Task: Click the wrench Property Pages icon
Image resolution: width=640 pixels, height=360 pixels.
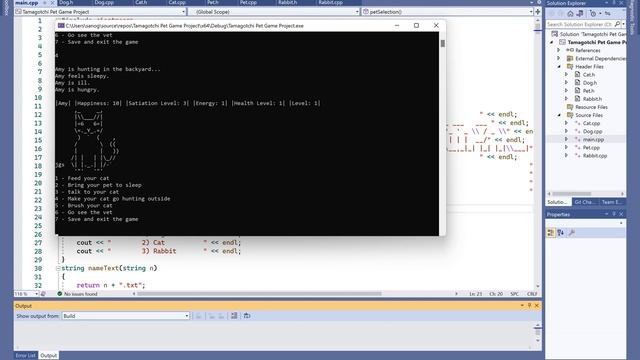Action: [572, 233]
